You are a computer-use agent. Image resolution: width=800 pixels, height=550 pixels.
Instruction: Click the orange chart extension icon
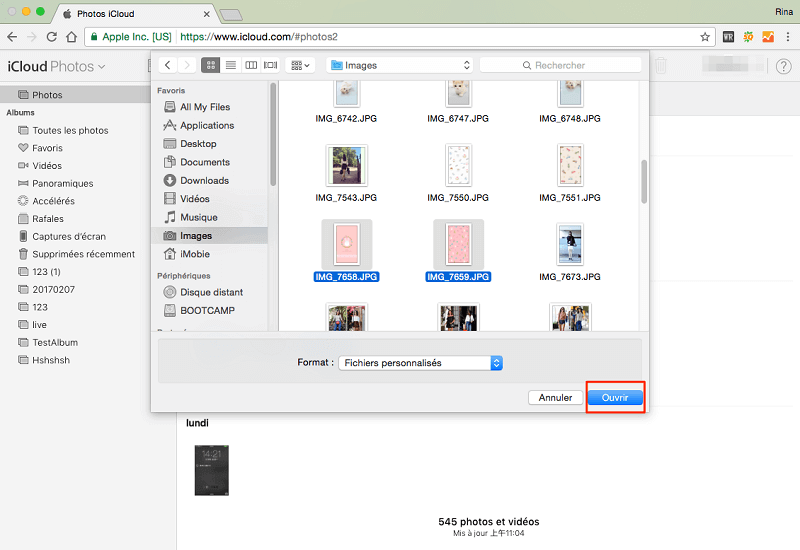pyautogui.click(x=768, y=37)
